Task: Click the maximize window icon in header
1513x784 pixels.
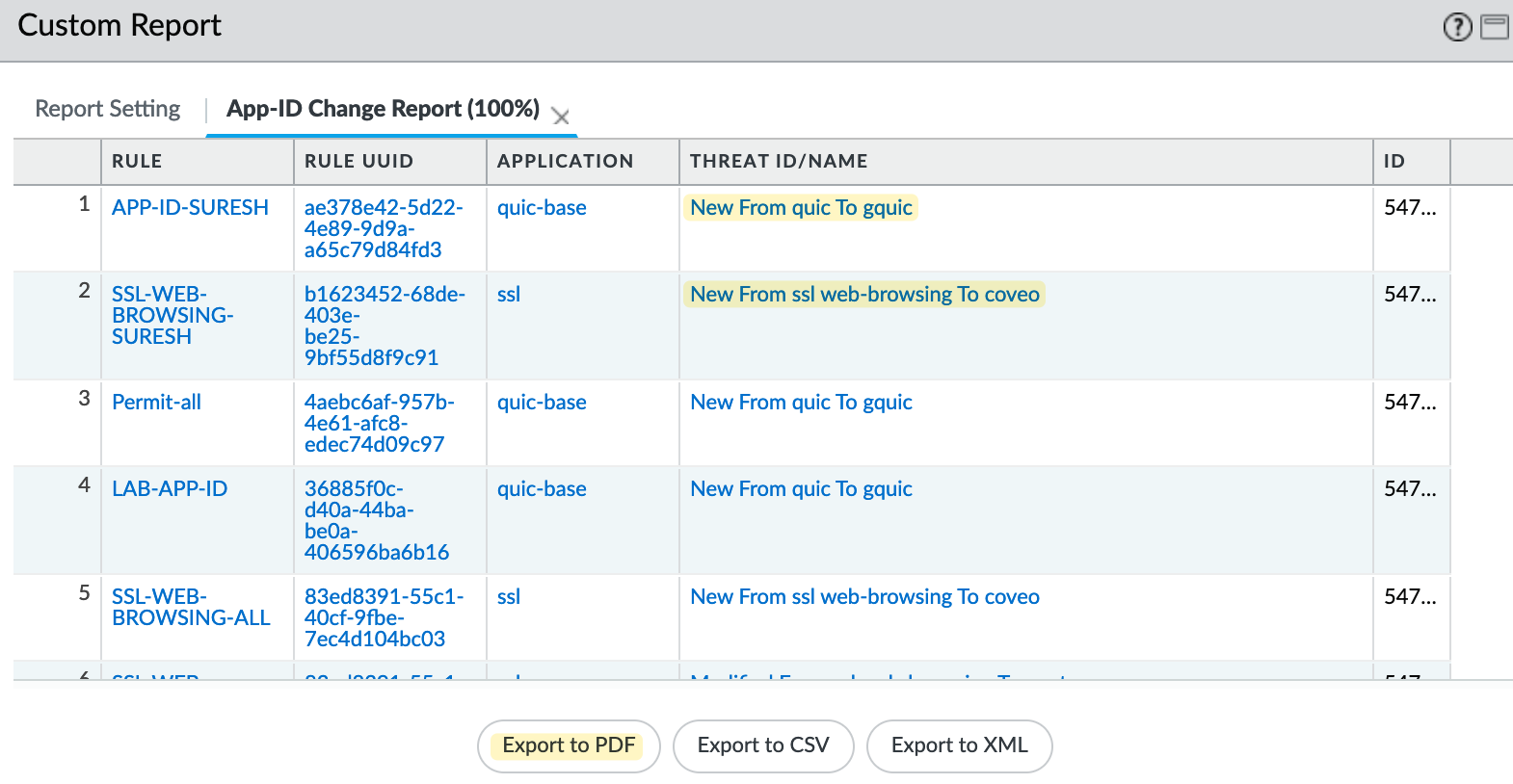Action: point(1495,27)
